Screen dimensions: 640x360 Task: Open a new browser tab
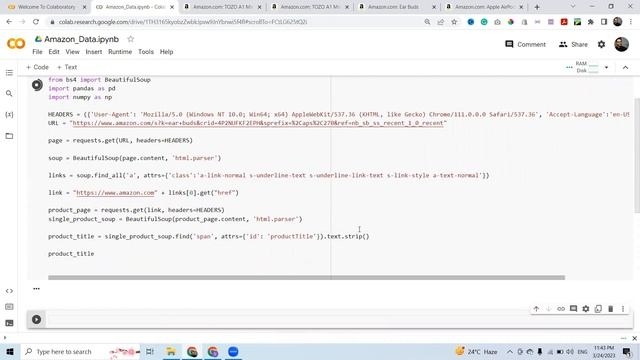tap(537, 7)
